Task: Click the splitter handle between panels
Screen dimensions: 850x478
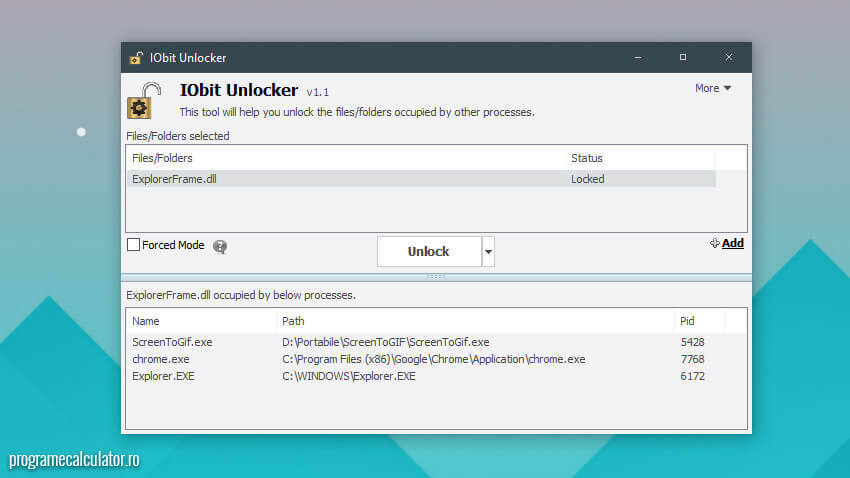Action: 436,276
